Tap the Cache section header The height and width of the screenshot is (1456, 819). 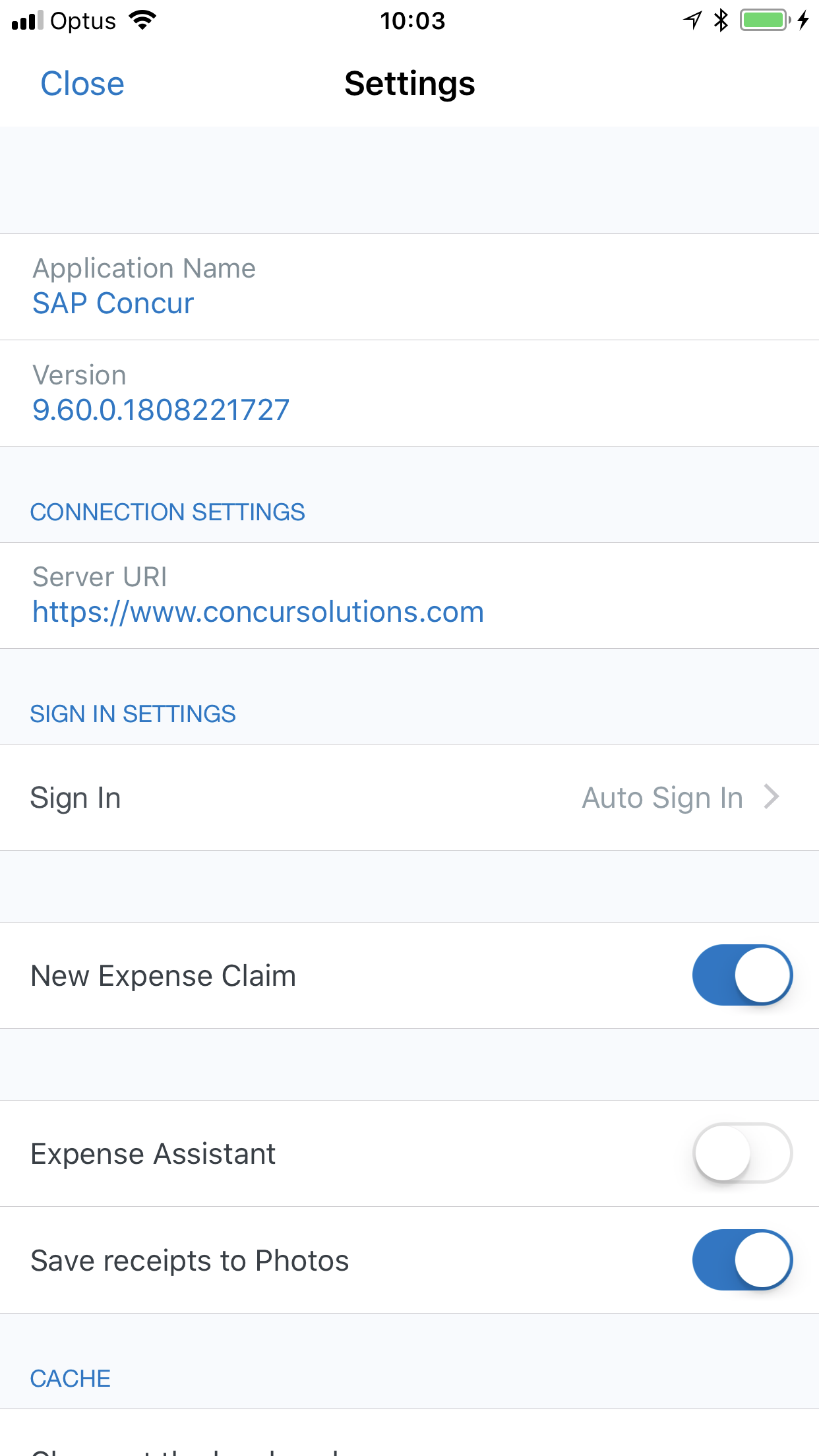(x=71, y=1378)
